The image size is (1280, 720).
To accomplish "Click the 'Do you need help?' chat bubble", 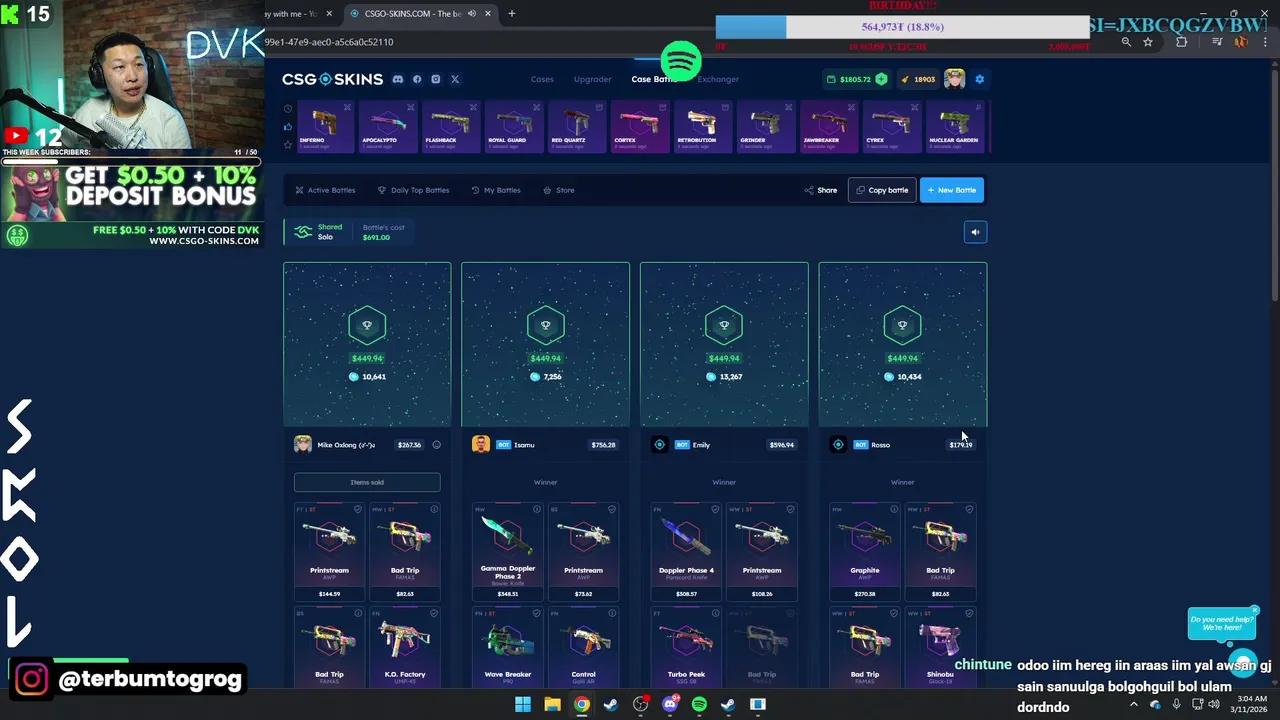I will [x=1221, y=624].
